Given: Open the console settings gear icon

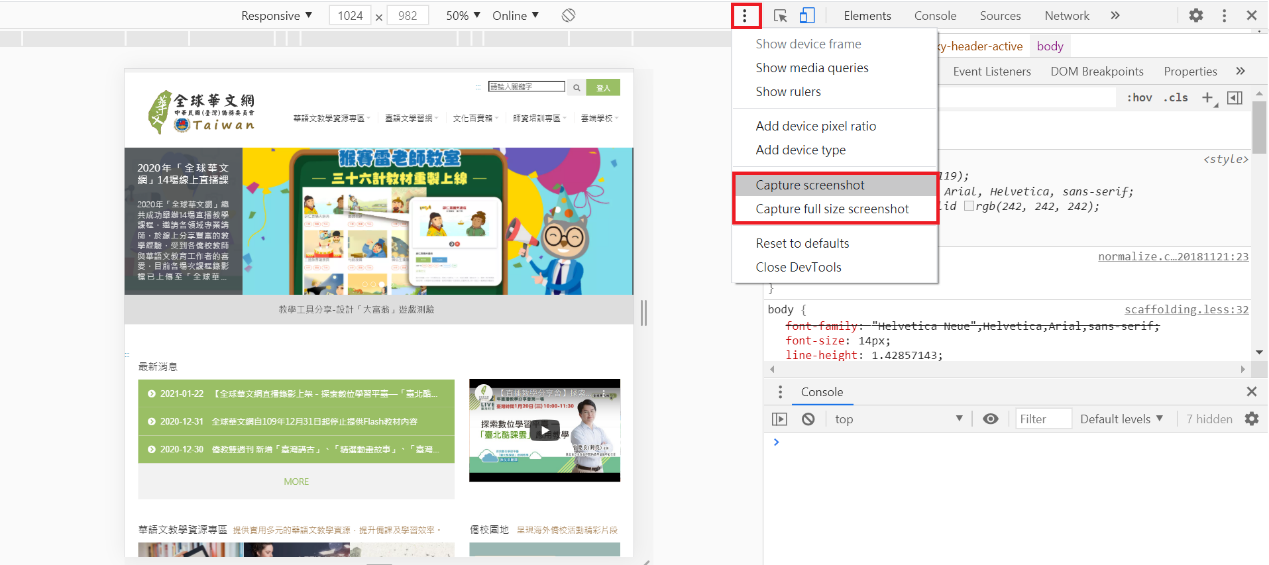Looking at the screenshot, I should click(1251, 419).
